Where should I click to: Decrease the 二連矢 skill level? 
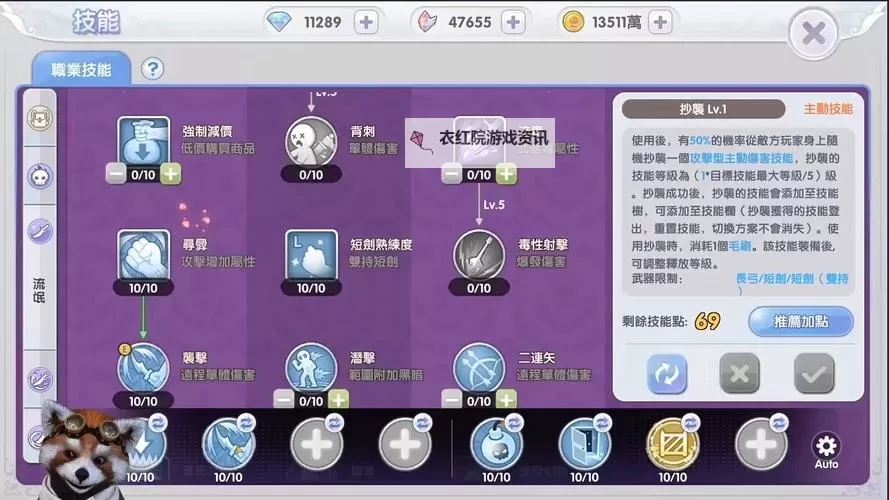coord(451,400)
